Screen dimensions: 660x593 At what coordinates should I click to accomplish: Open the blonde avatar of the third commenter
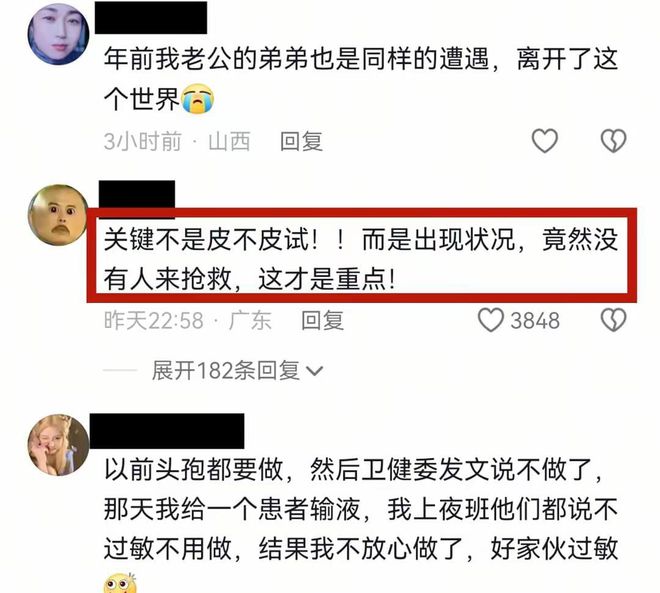tap(58, 445)
